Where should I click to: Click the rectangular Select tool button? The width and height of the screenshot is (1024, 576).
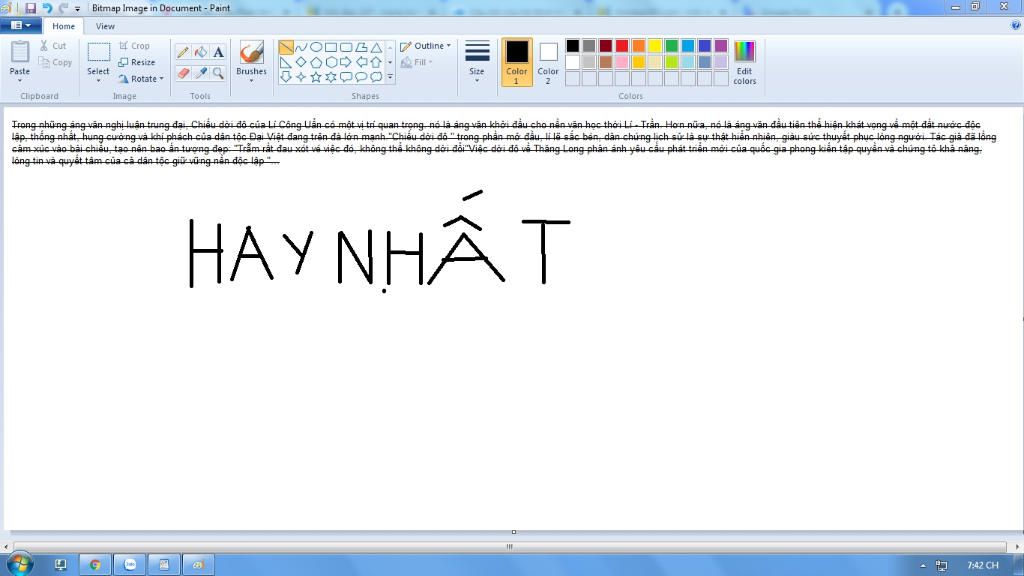[99, 53]
